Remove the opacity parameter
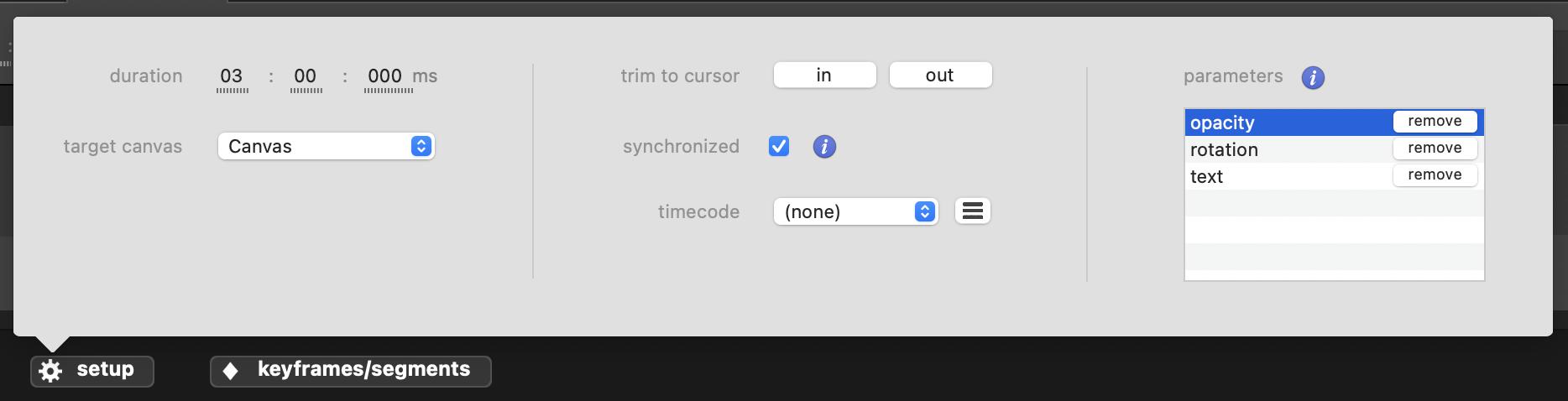1568x401 pixels. point(1435,122)
